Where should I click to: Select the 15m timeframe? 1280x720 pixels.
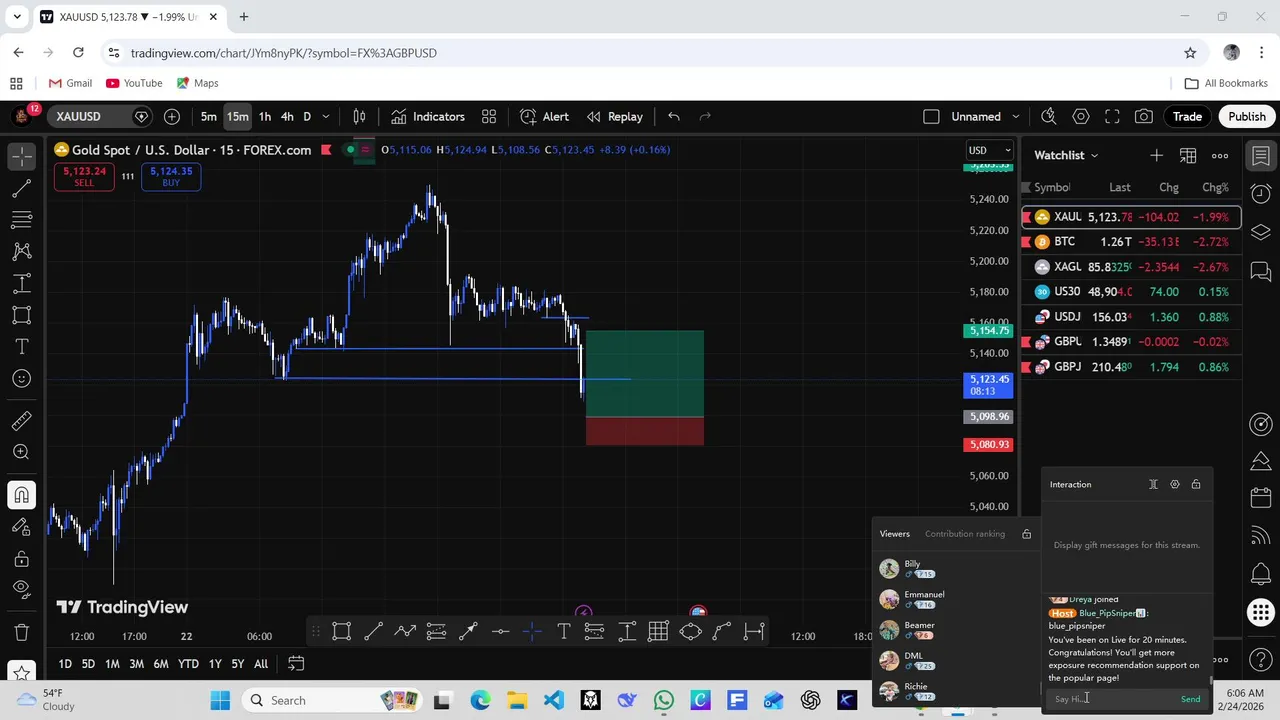coord(237,117)
